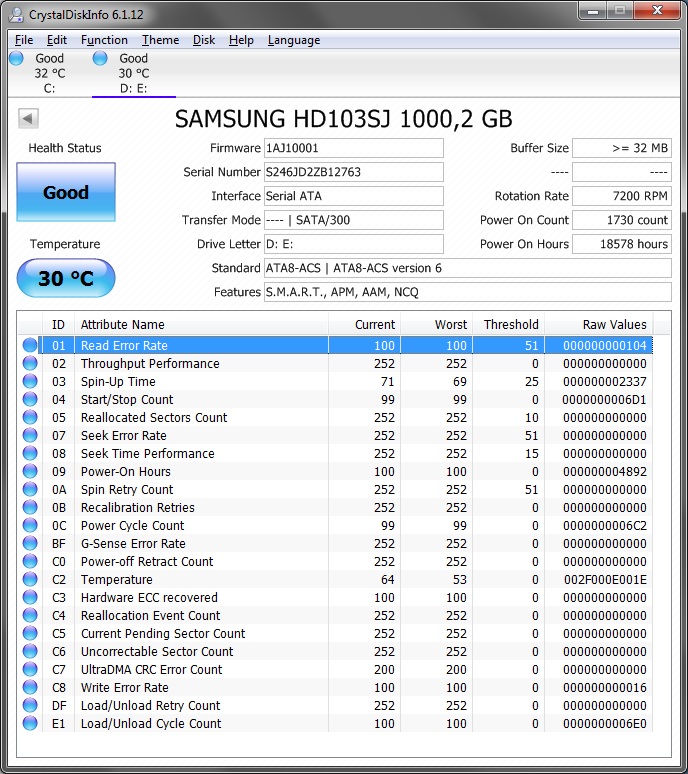Click status orb for Write Error Rate
This screenshot has width=688, height=774.
[x=30, y=687]
